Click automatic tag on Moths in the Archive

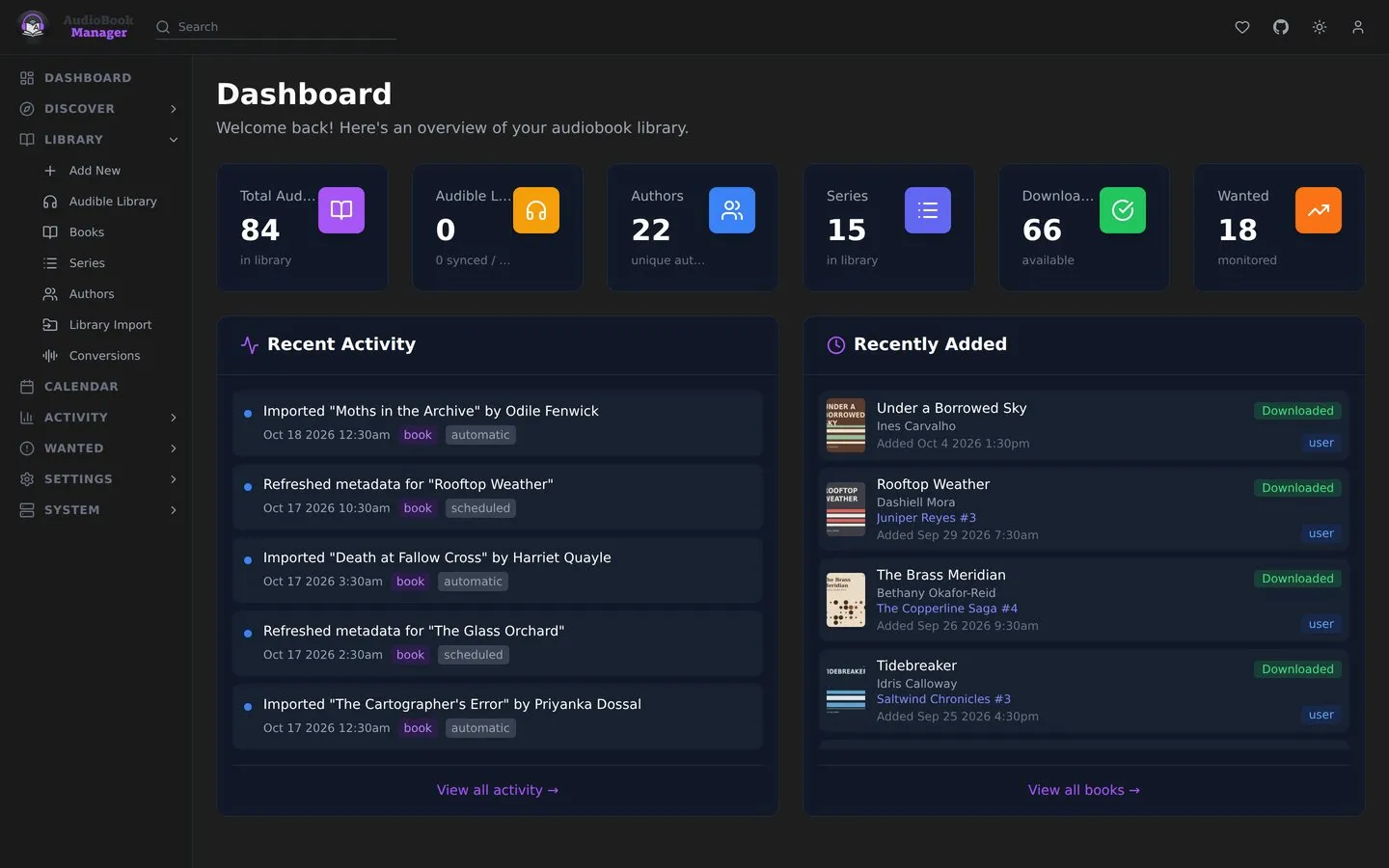[480, 435]
